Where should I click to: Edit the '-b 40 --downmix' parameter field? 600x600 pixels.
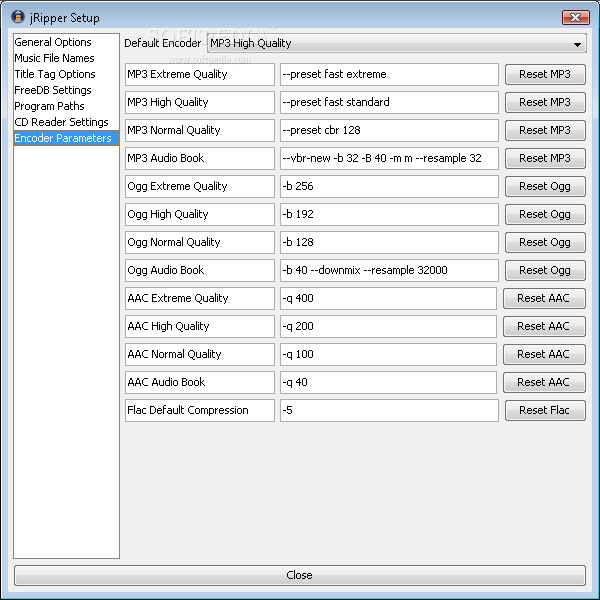click(389, 270)
